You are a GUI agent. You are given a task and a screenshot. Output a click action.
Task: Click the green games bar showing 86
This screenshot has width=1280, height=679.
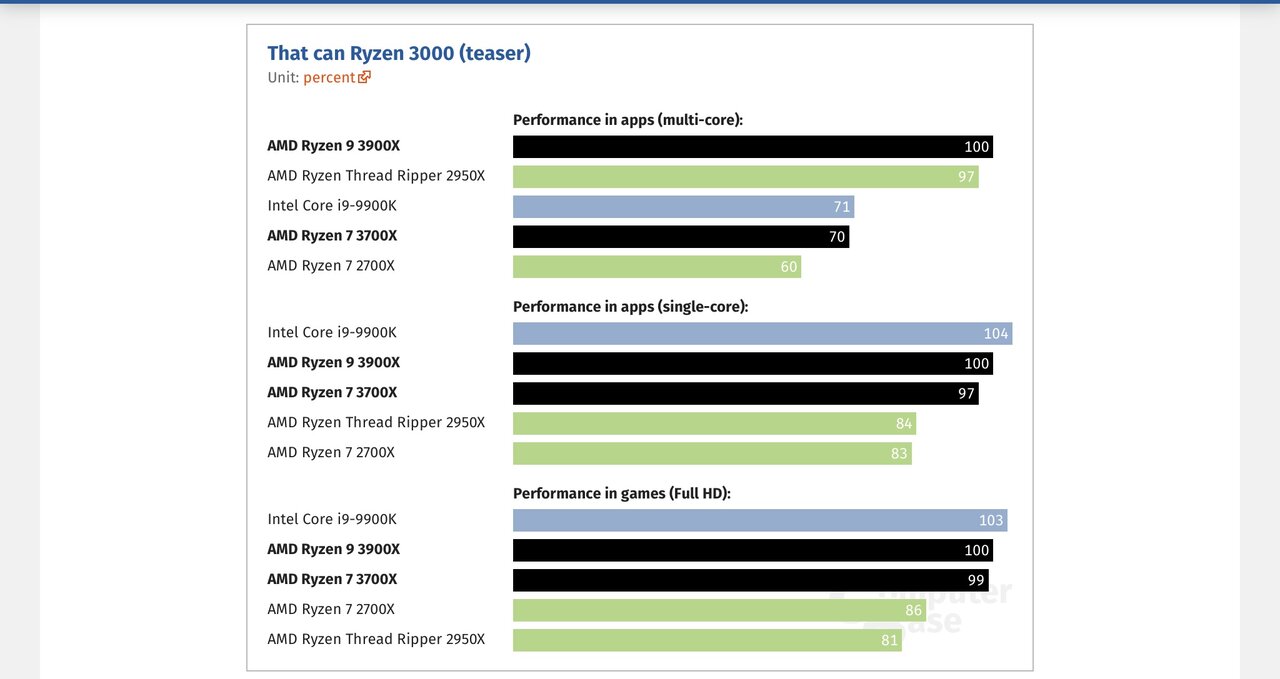tap(719, 611)
